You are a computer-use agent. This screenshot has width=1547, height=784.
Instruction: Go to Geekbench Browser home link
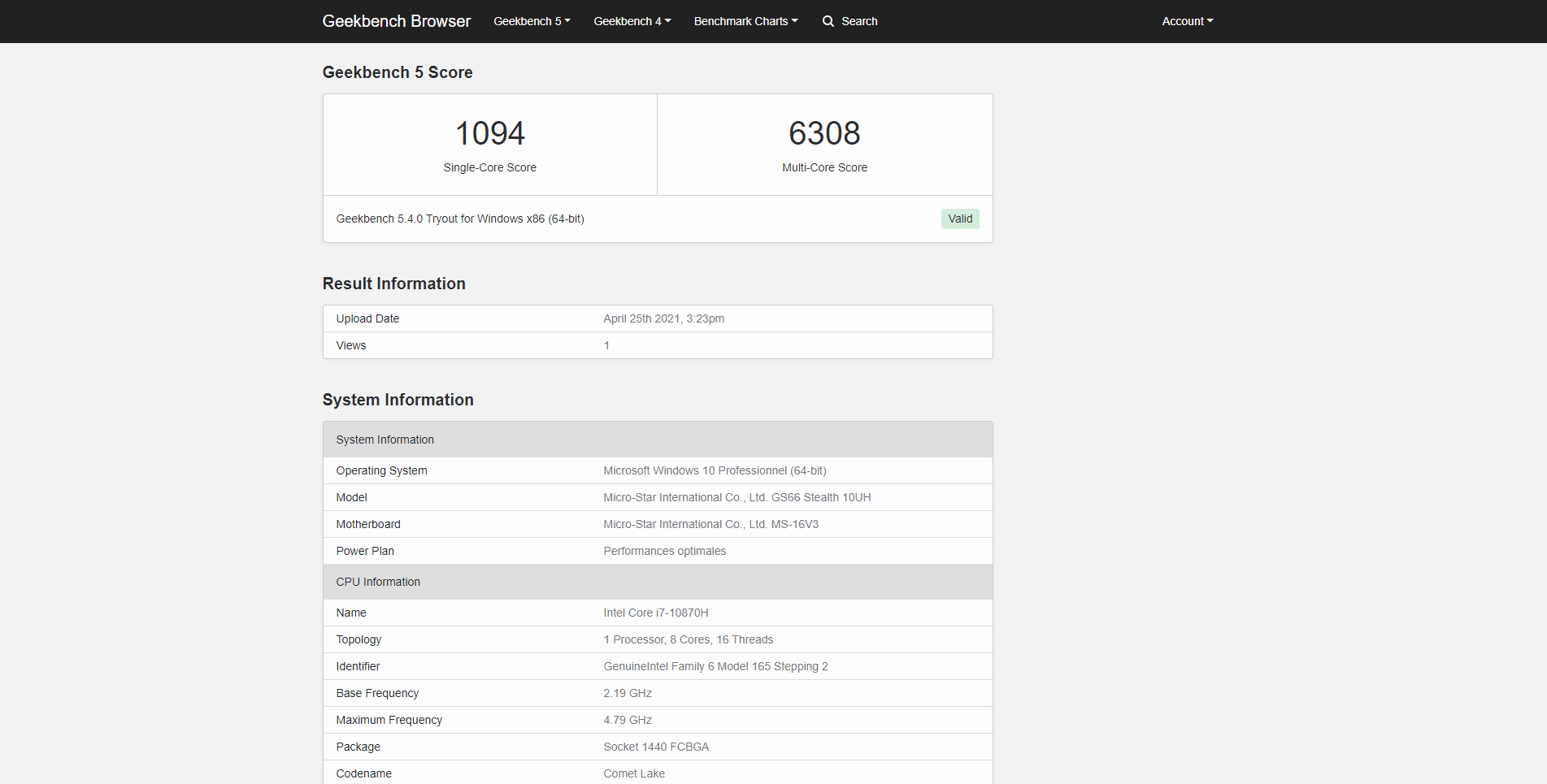point(397,21)
